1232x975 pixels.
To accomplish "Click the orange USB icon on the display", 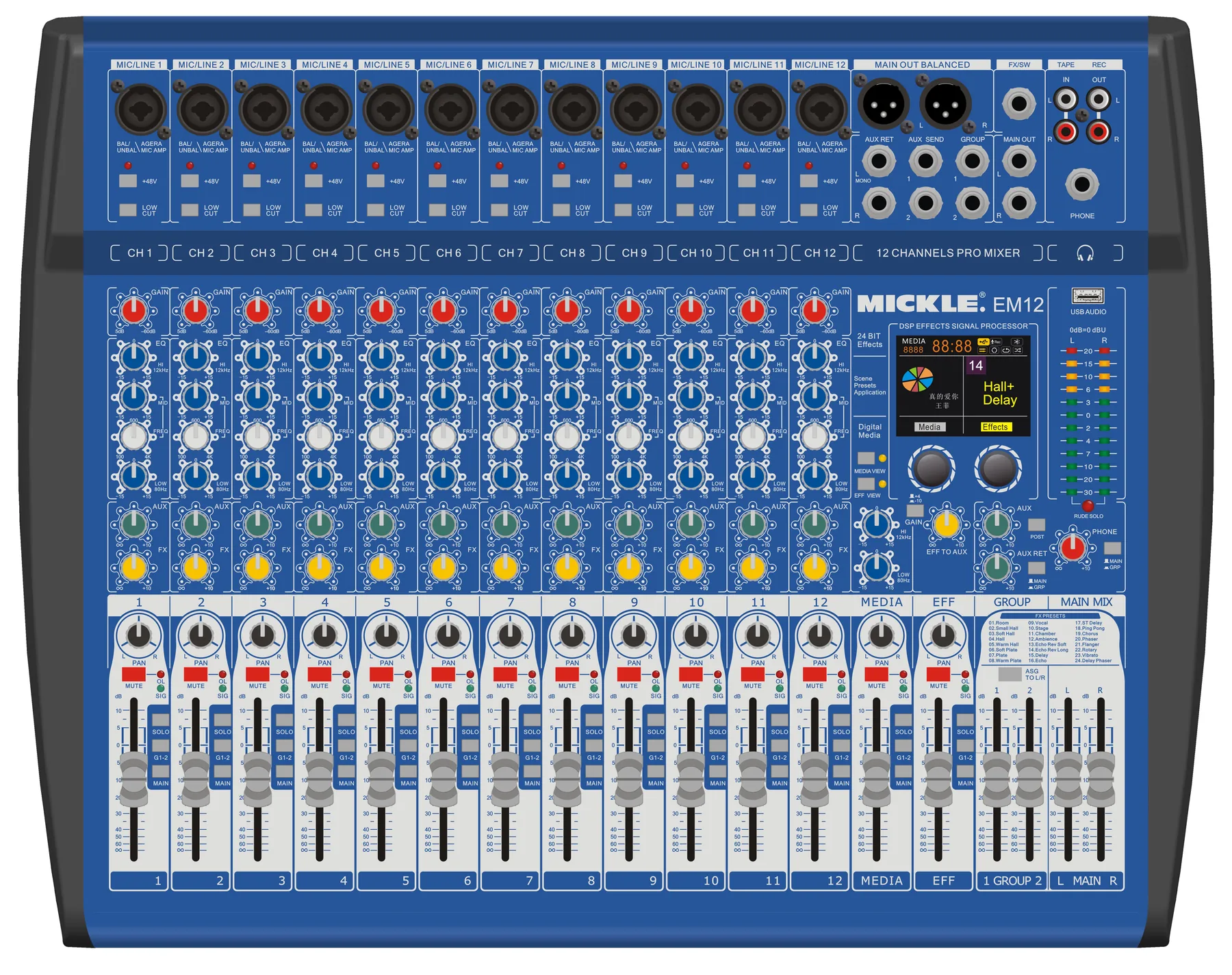I will 984,342.
